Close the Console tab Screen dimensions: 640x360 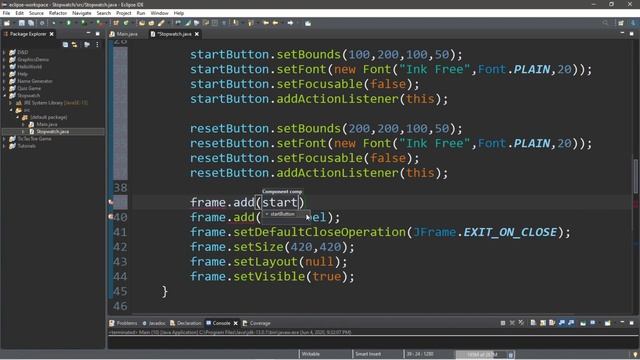tap(236, 323)
